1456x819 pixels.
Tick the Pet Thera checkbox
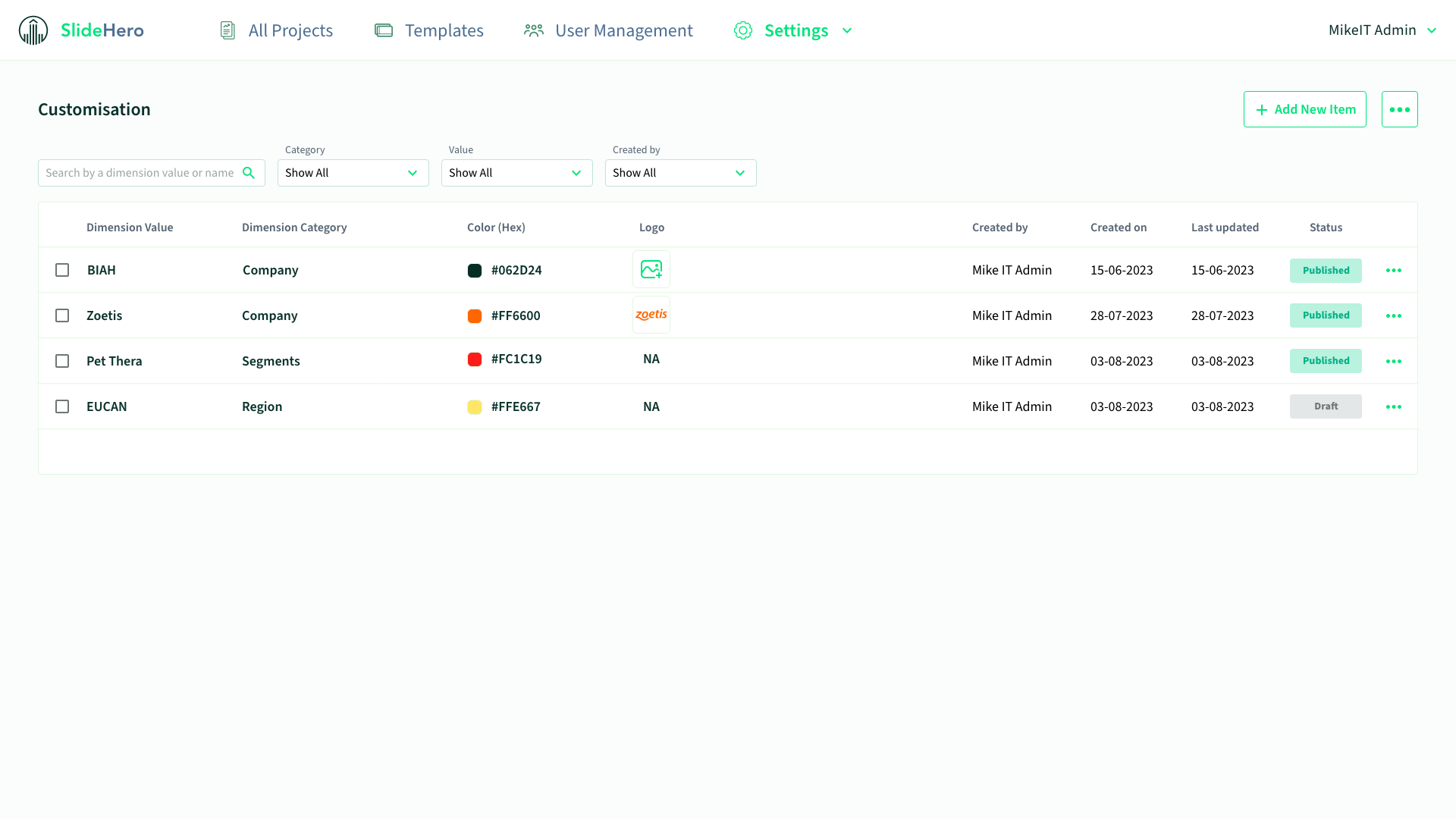(x=62, y=361)
